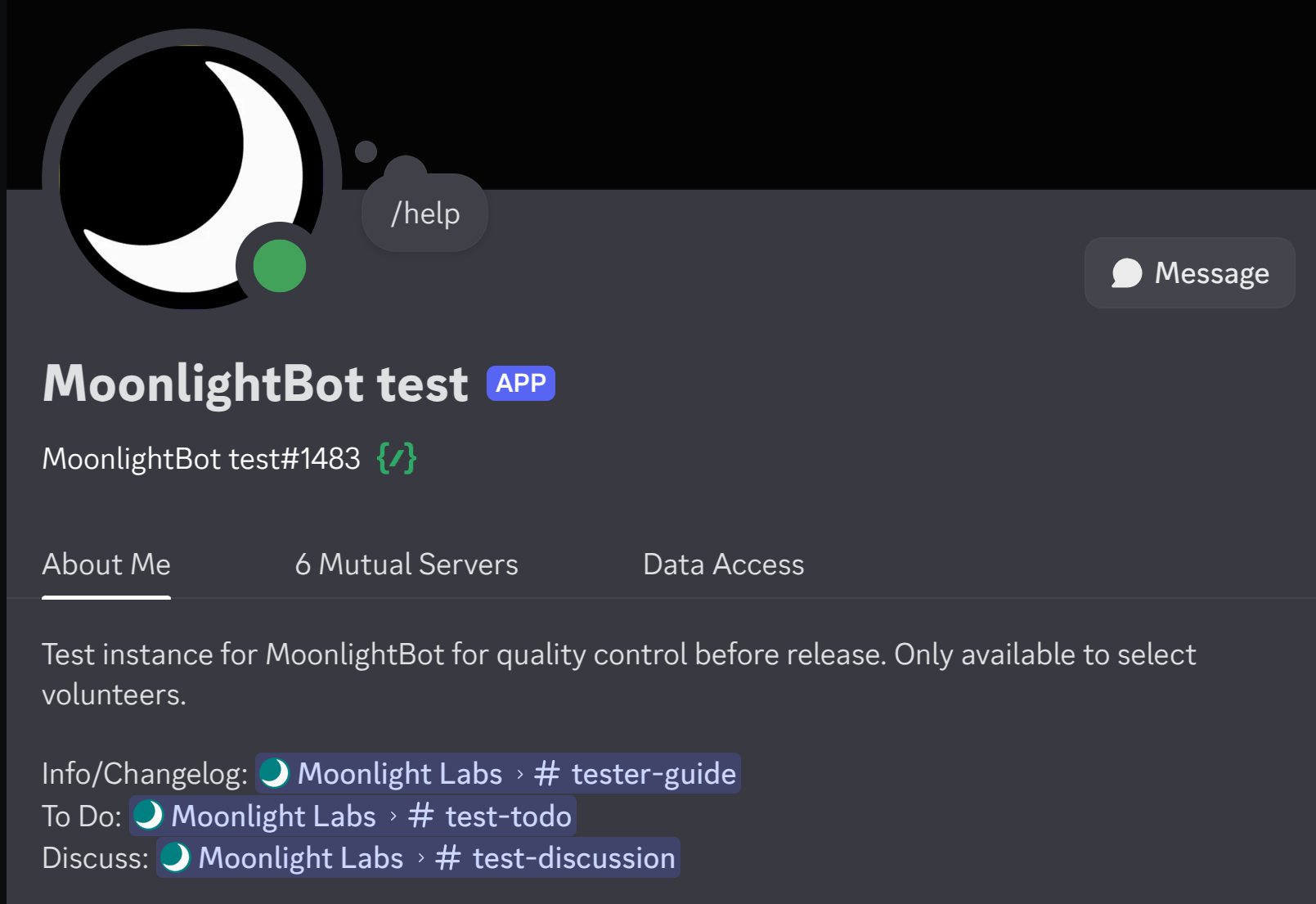Open the tester-guide channel link
The image size is (1316, 904).
coord(652,773)
